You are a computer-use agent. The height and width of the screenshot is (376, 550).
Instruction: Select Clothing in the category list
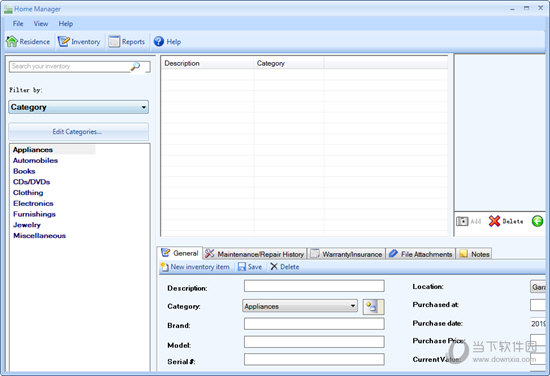[28, 193]
